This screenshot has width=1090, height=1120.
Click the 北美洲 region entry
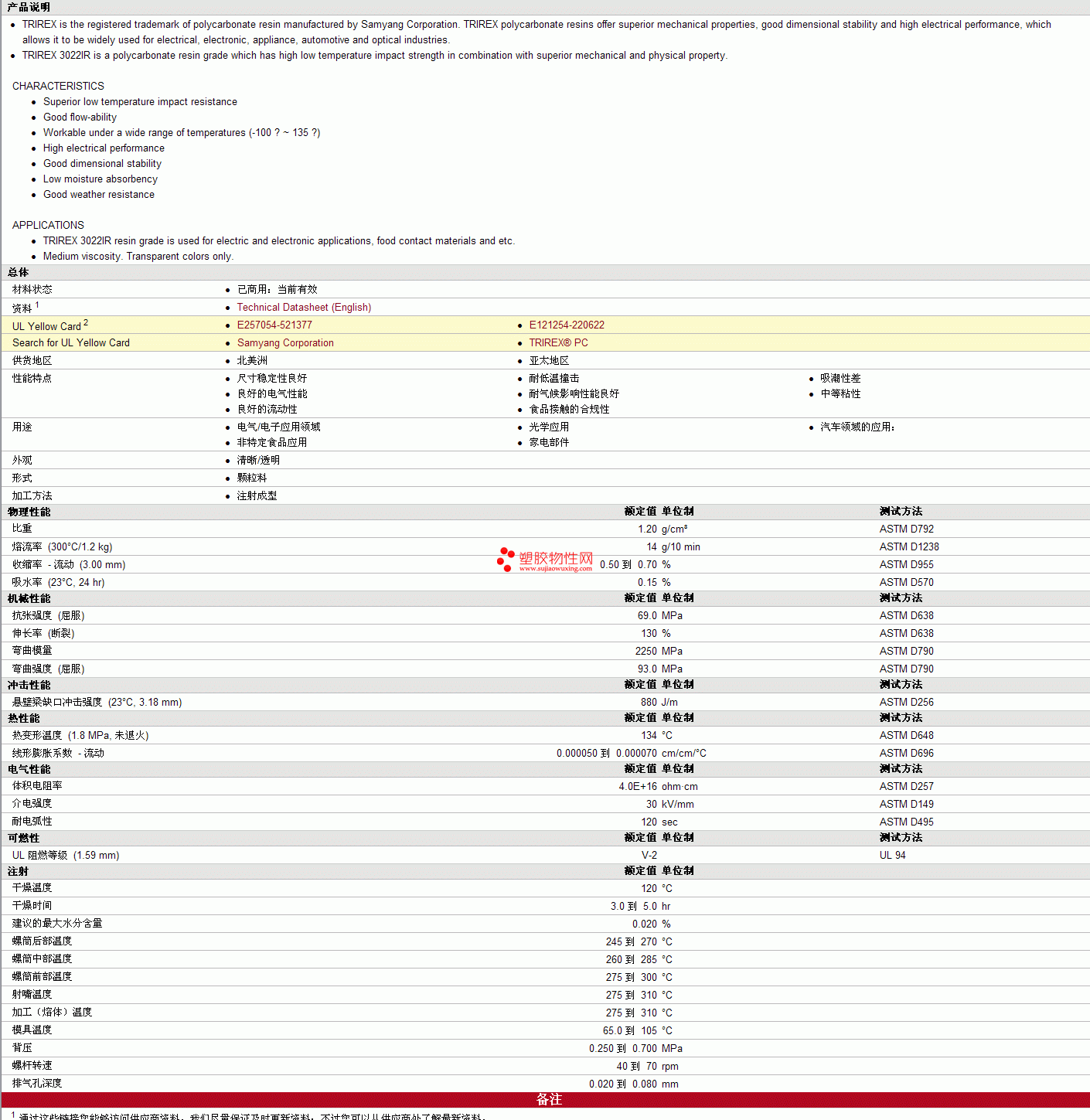point(252,361)
